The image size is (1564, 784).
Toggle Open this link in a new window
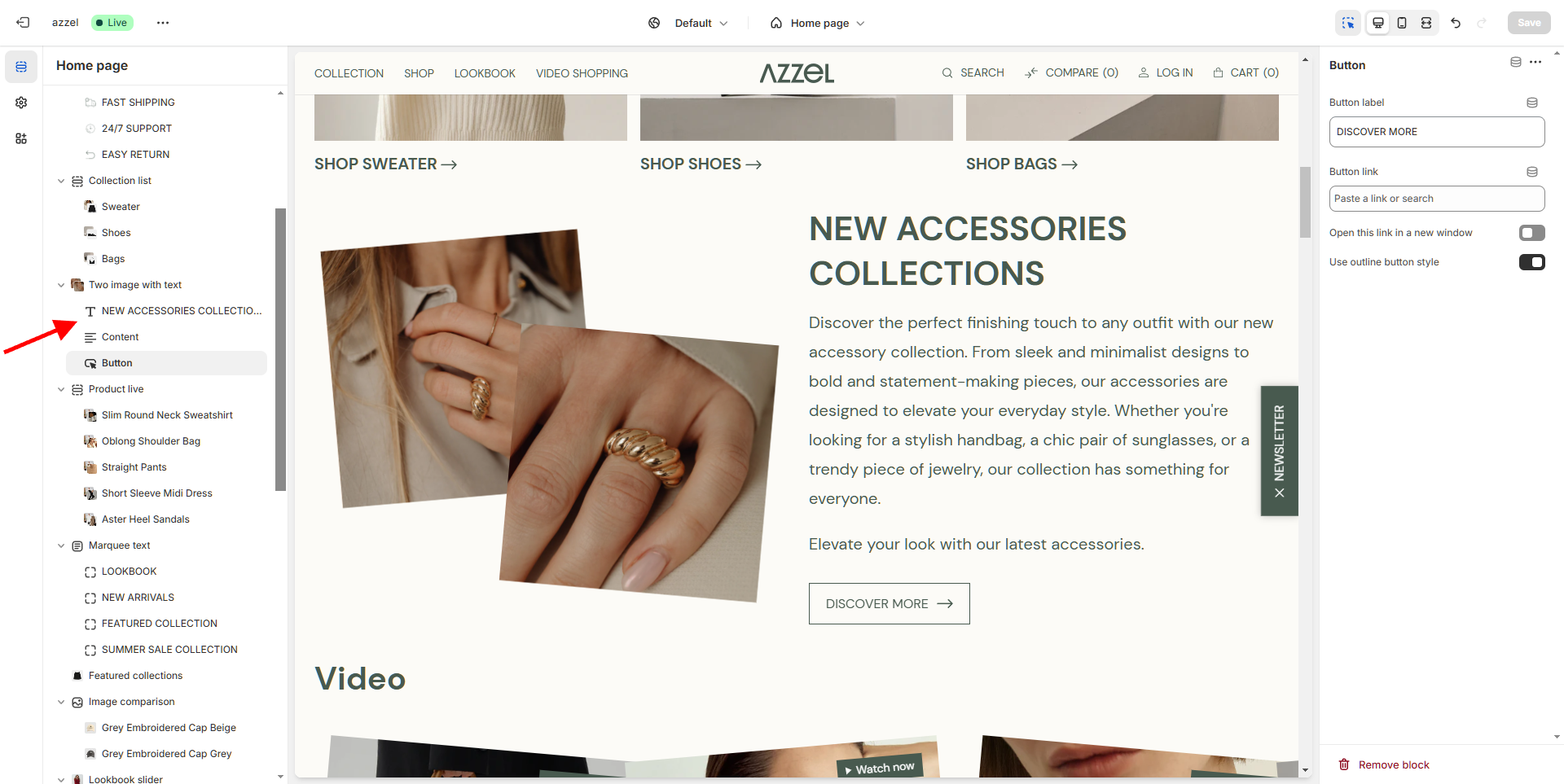(1531, 233)
